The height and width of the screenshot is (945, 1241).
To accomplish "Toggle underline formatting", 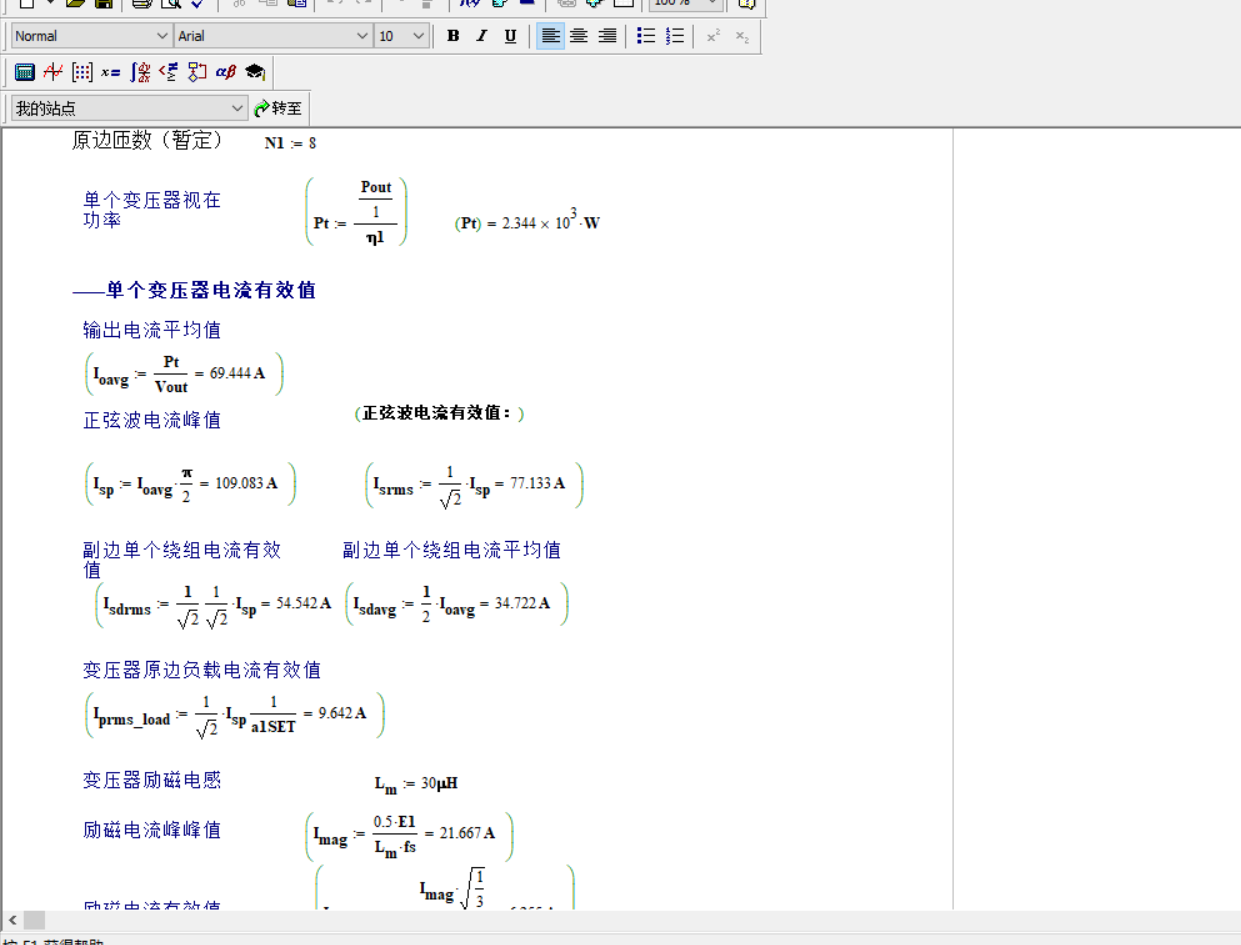I will (x=510, y=36).
